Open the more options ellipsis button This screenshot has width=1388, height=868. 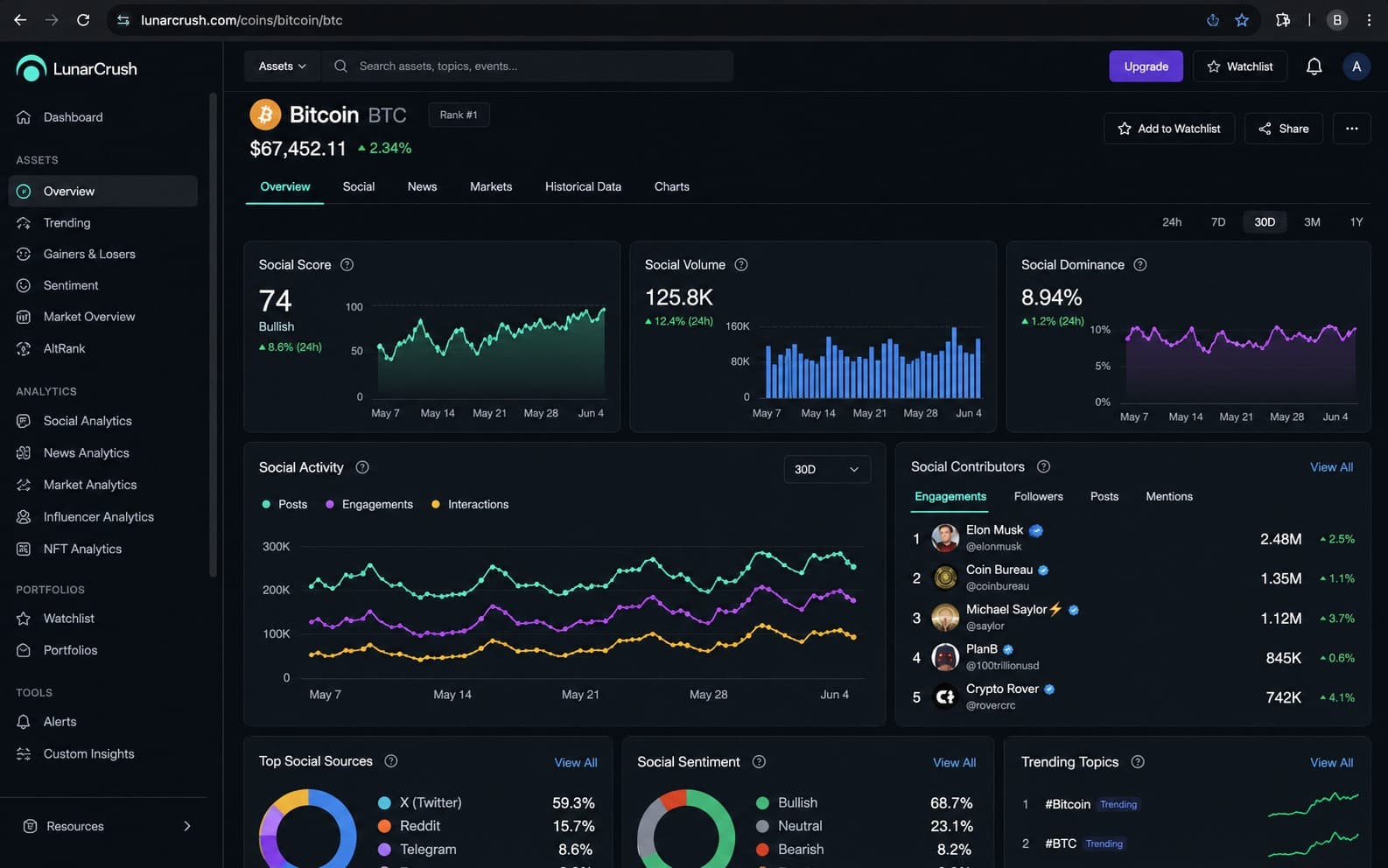click(1352, 129)
